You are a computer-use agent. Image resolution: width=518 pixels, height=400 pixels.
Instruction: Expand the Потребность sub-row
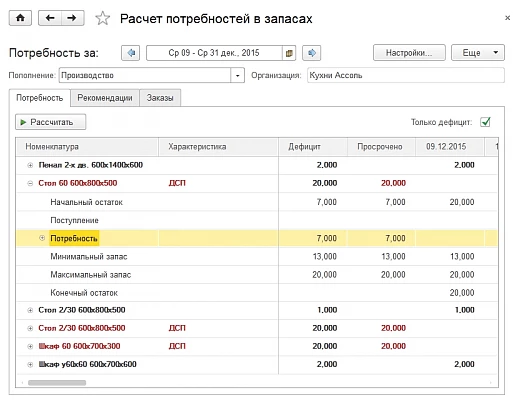click(x=42, y=238)
